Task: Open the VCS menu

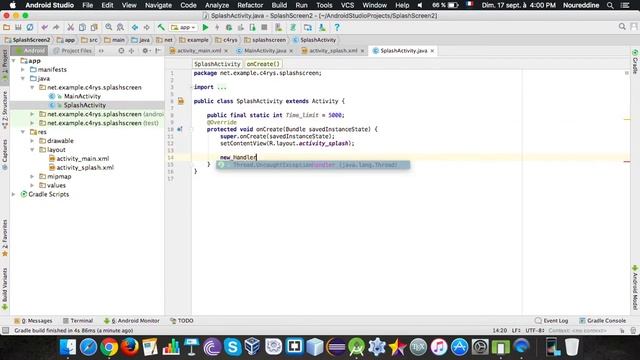Action: click(347, 5)
